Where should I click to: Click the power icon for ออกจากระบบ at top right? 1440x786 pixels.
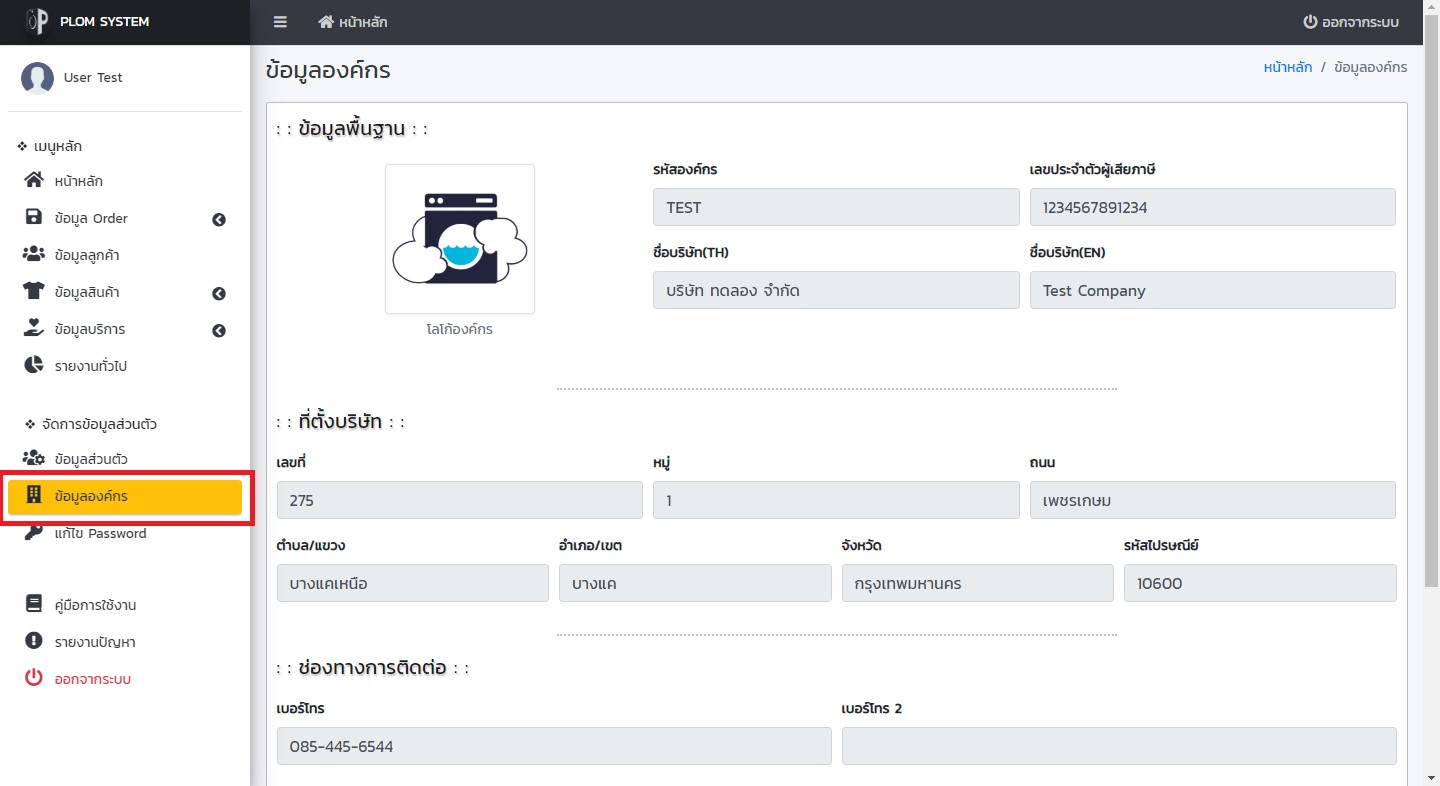coord(1309,22)
